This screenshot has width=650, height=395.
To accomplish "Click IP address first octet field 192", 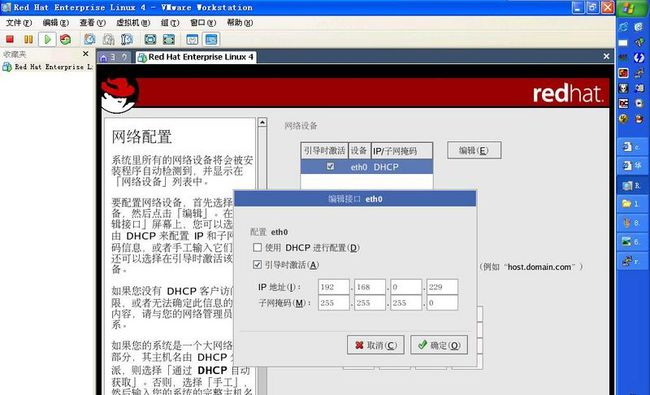I will pyautogui.click(x=334, y=287).
